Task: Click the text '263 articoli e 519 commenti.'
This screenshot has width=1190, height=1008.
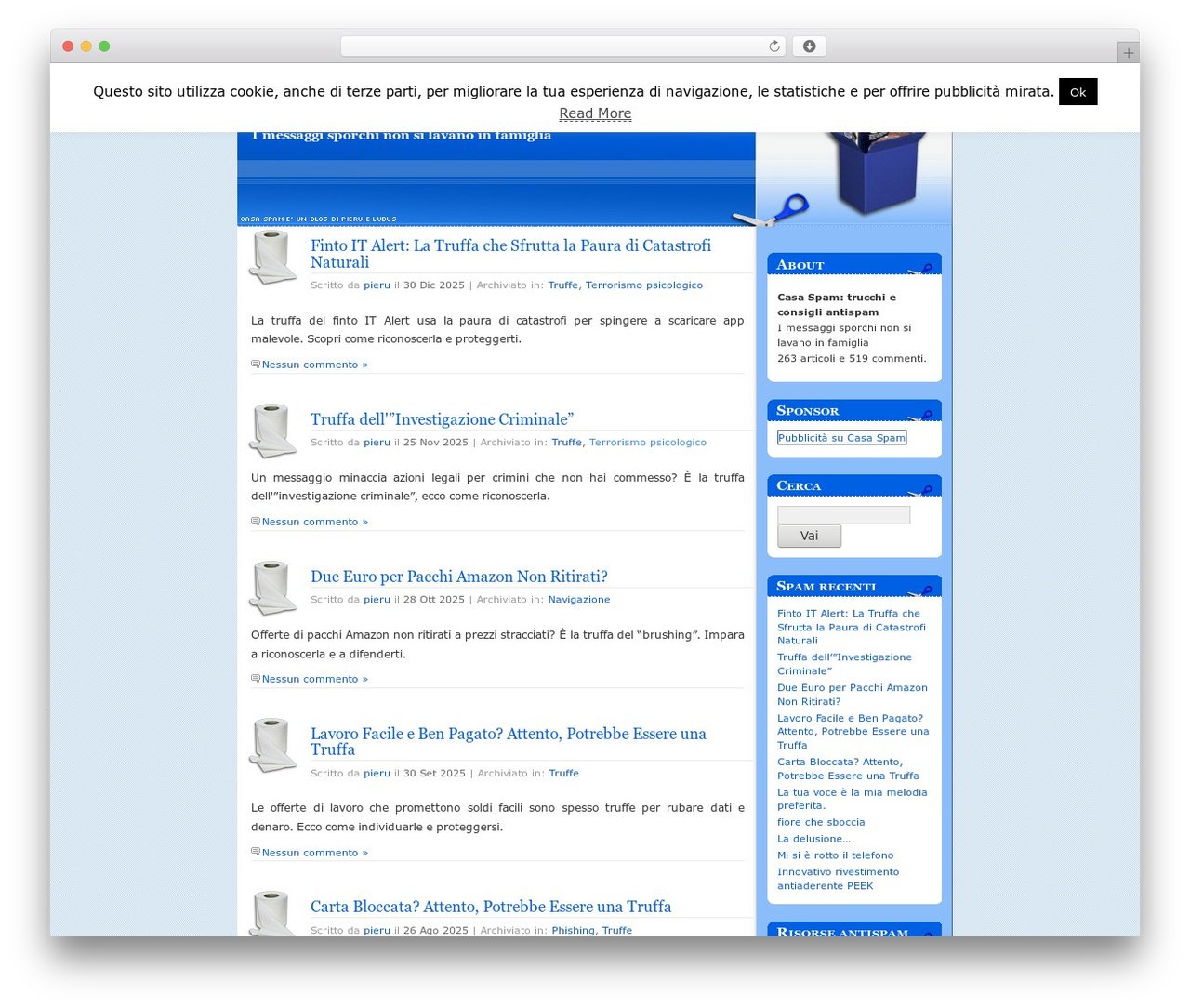Action: [852, 358]
